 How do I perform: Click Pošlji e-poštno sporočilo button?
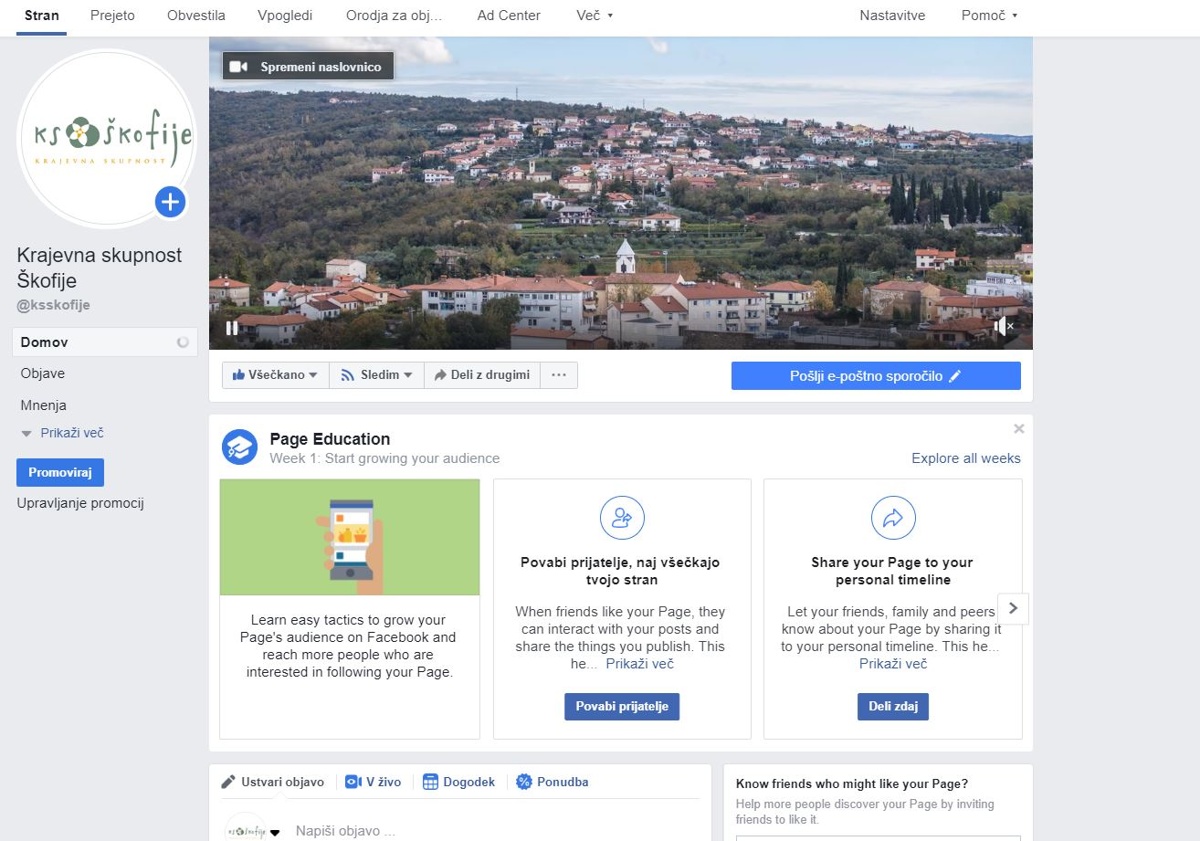pyautogui.click(x=876, y=376)
